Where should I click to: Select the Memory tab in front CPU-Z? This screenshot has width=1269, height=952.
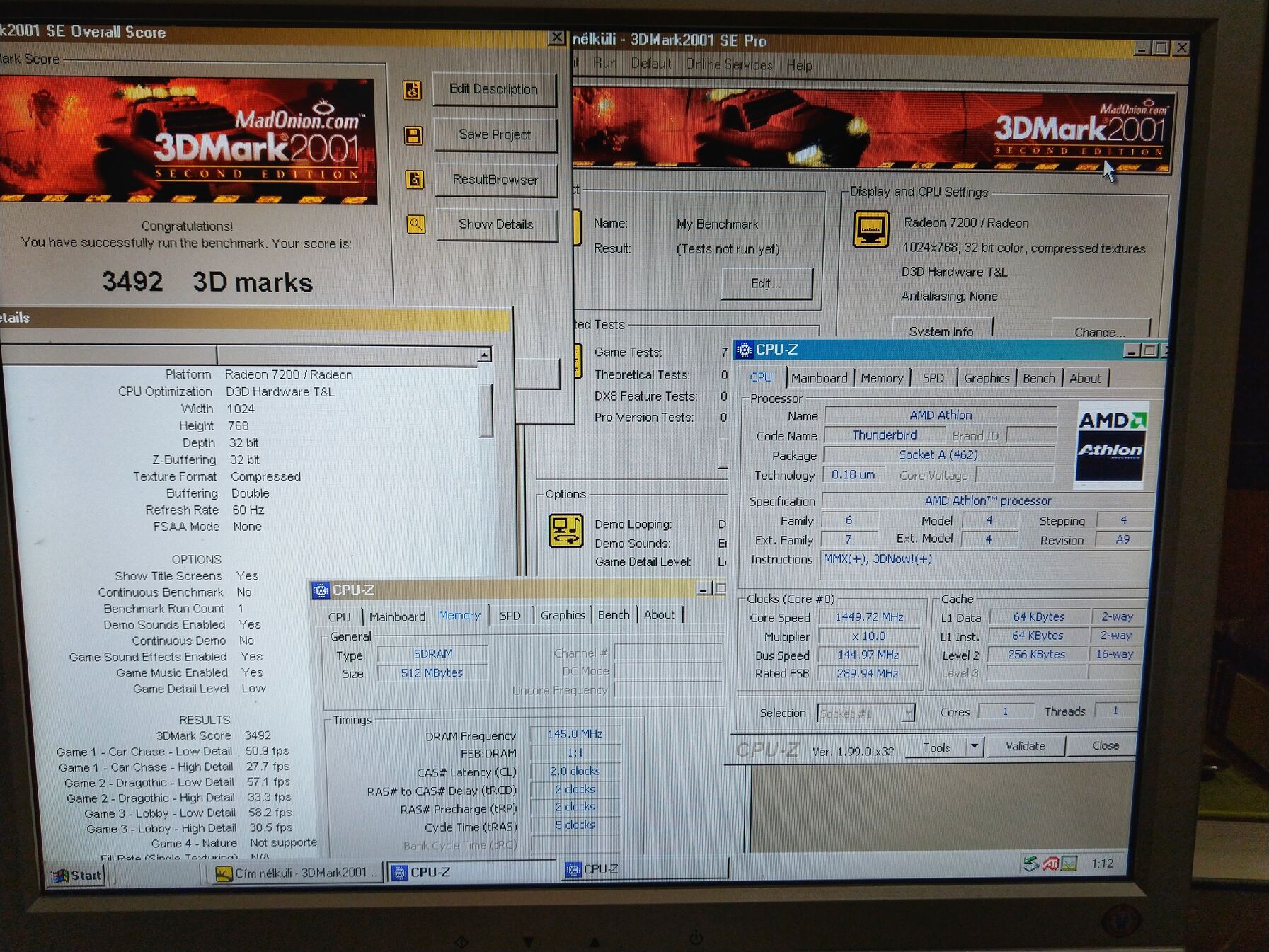pos(882,378)
